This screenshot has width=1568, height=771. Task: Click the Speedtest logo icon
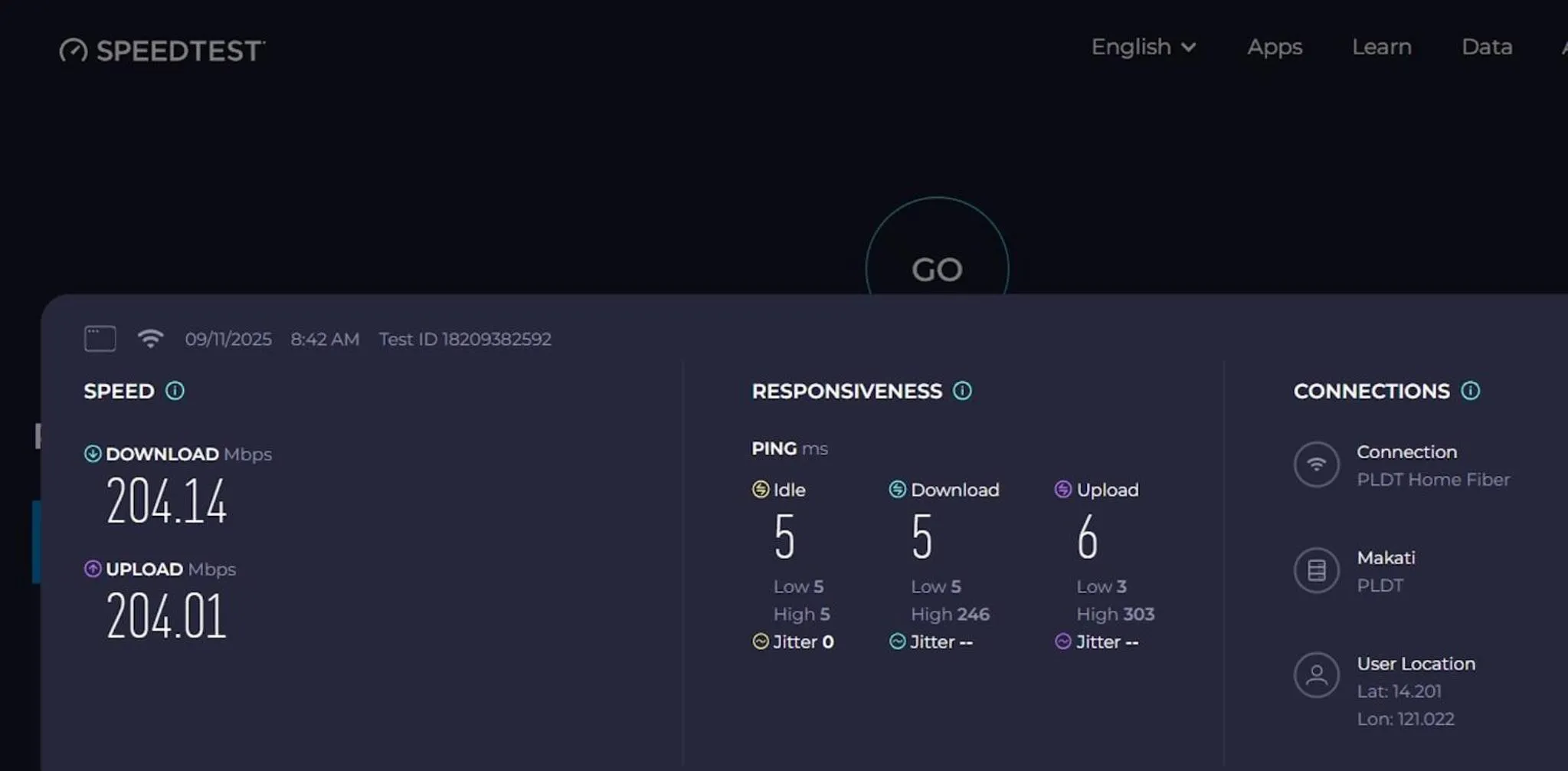coord(74,51)
